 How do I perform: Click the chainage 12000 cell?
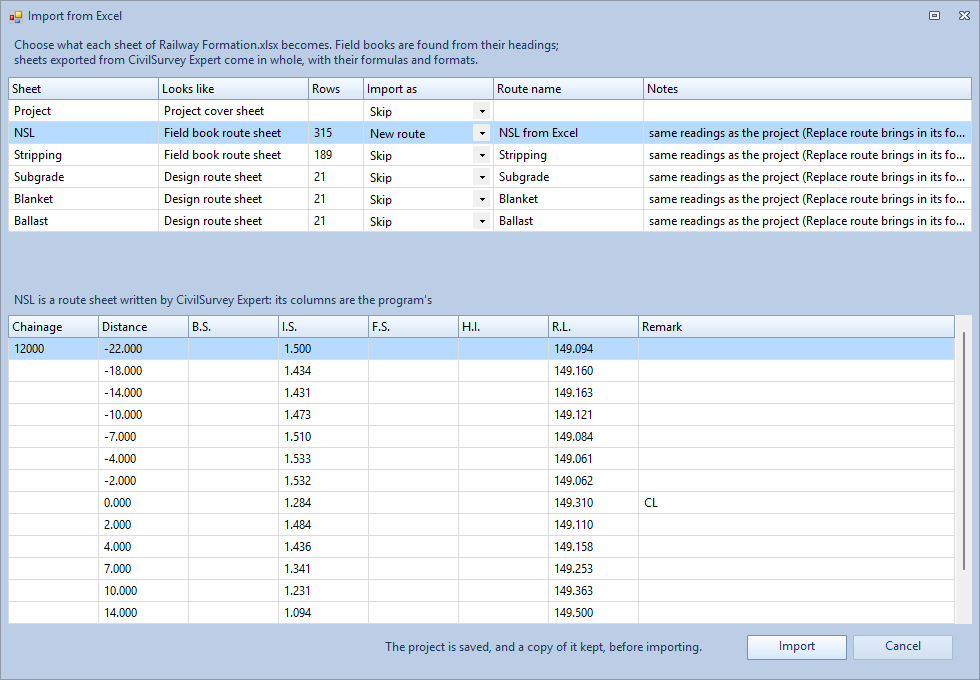[53, 349]
